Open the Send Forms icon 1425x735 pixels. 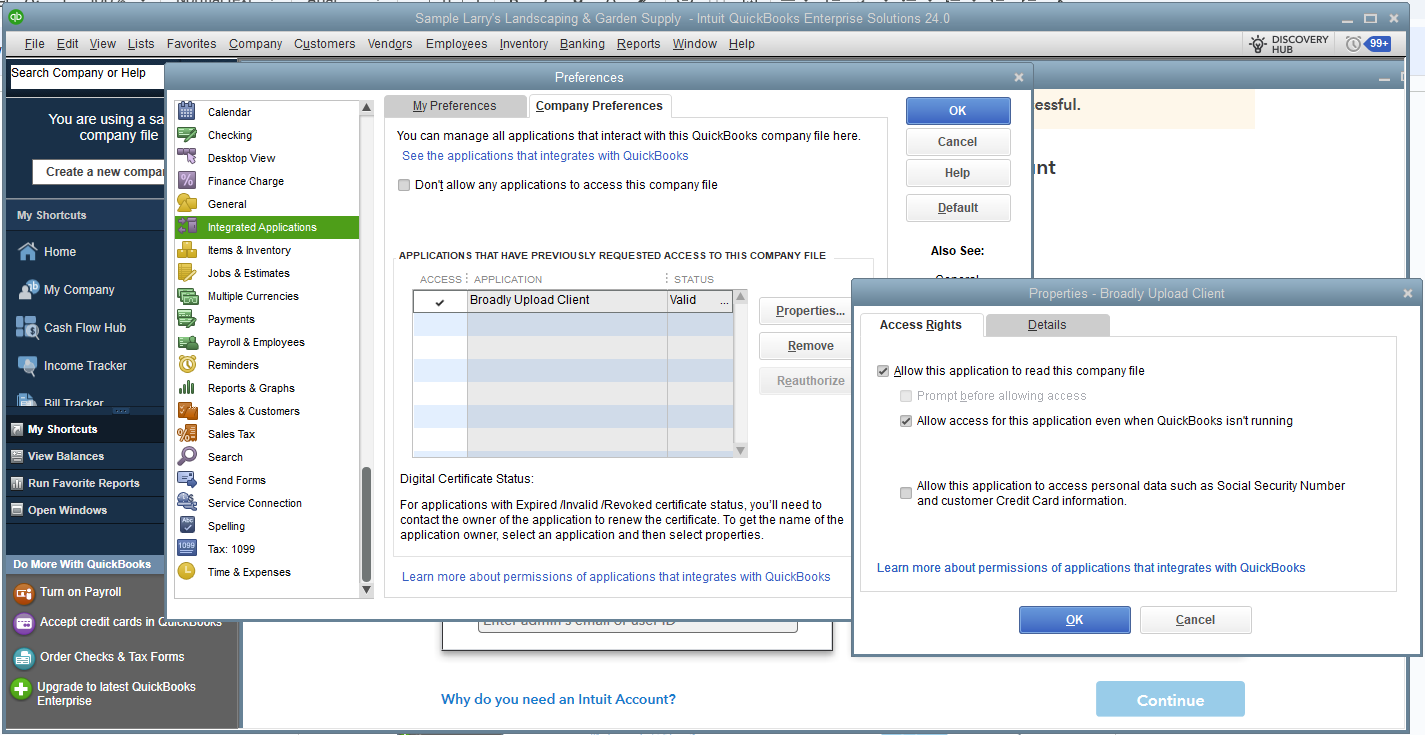pyautogui.click(x=187, y=480)
